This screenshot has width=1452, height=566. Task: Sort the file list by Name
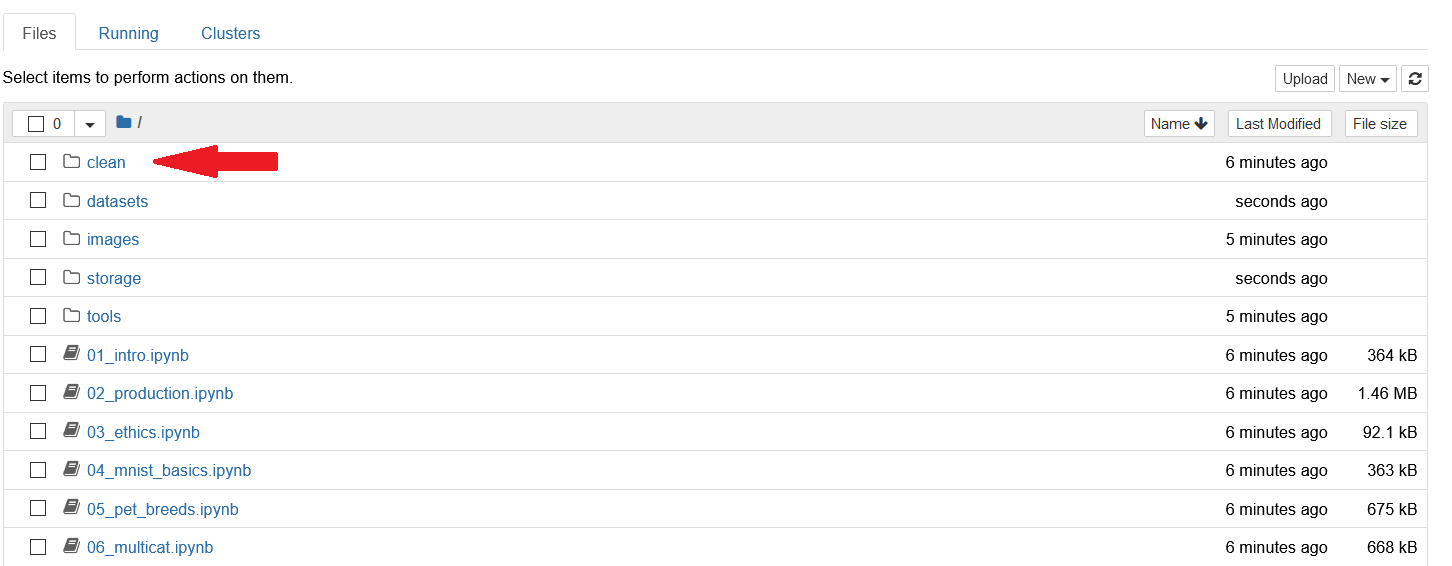[x=1180, y=124]
